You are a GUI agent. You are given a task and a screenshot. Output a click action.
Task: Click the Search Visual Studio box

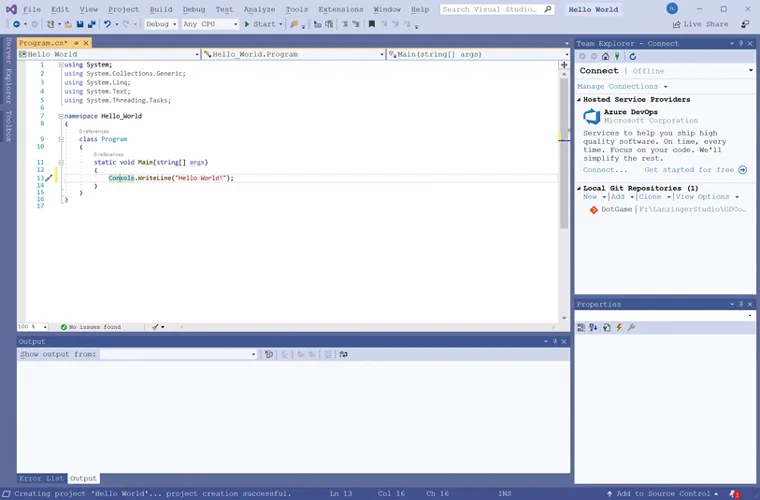coord(493,9)
